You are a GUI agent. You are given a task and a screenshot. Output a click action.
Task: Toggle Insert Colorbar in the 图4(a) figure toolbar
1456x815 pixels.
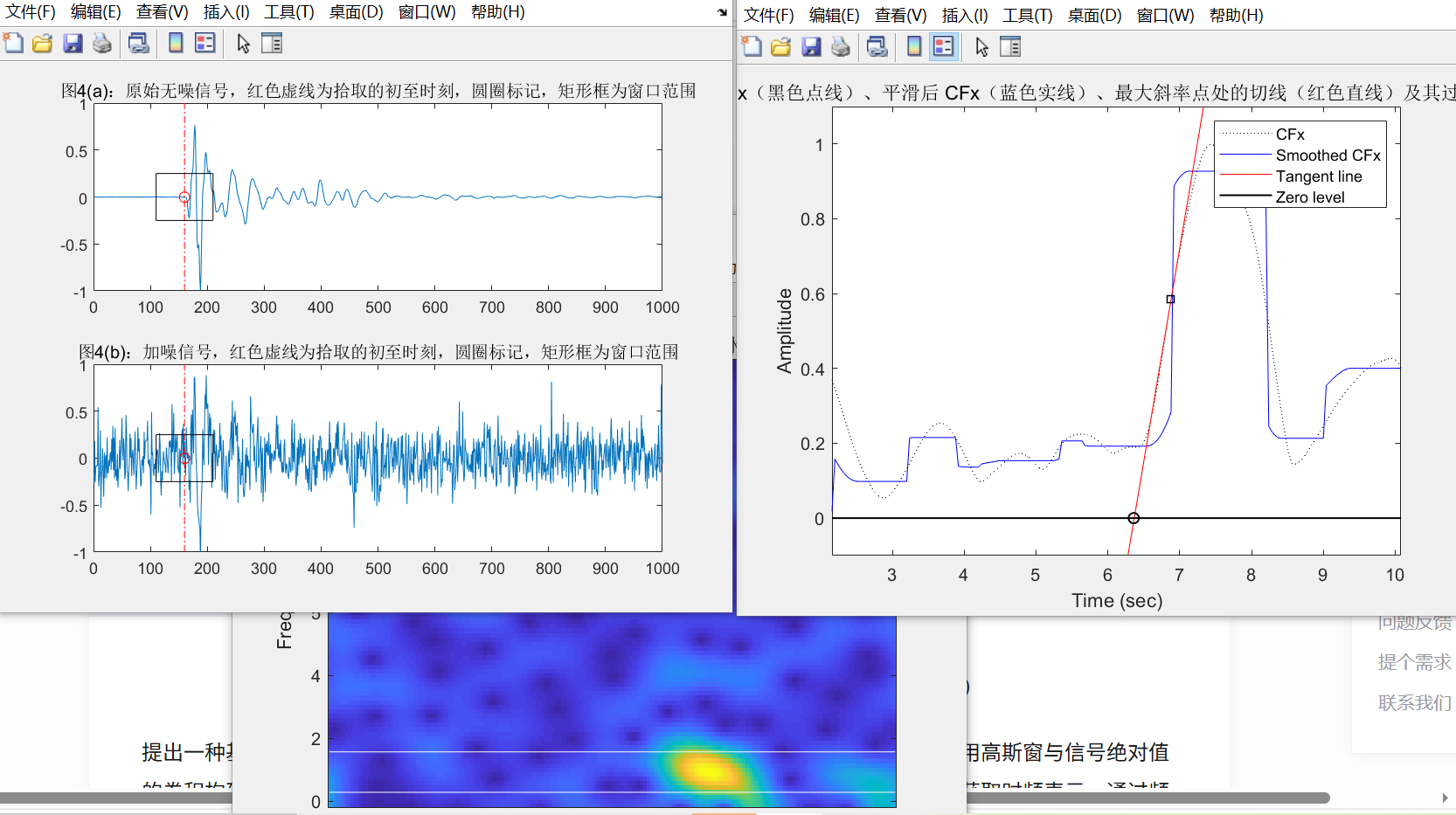click(176, 43)
